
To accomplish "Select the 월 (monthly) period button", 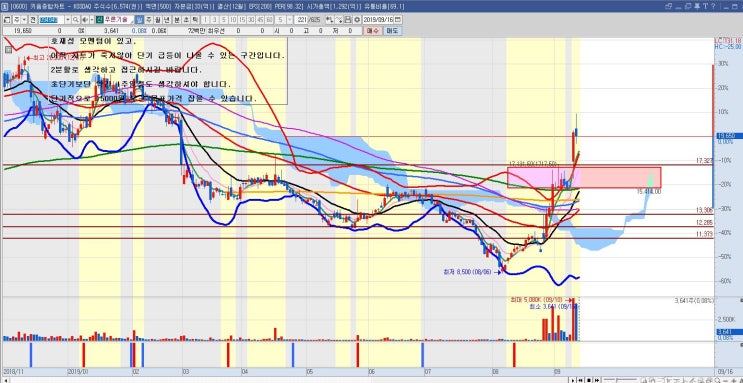I will [x=157, y=20].
